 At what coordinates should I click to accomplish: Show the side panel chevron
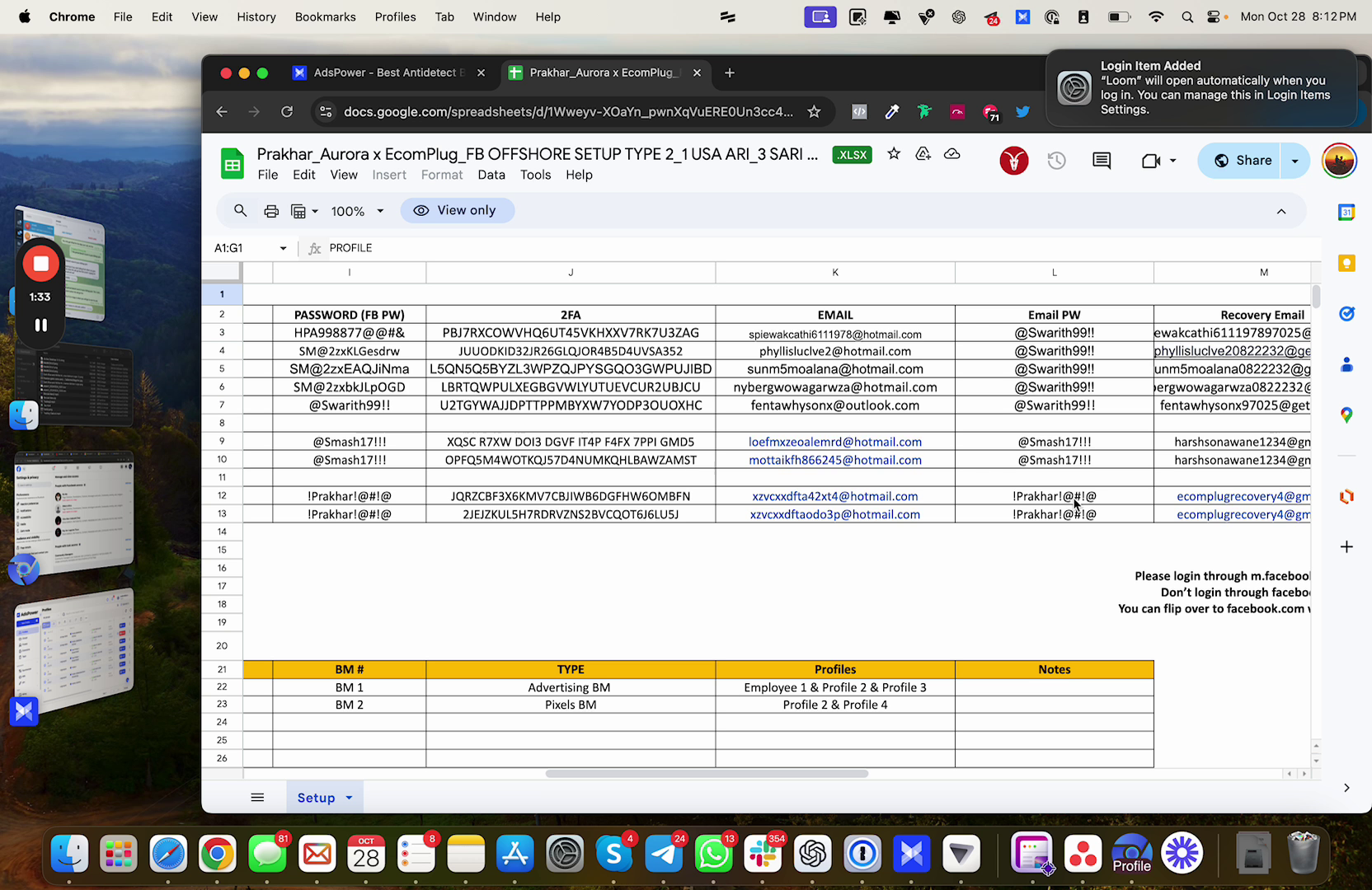coord(1346,788)
